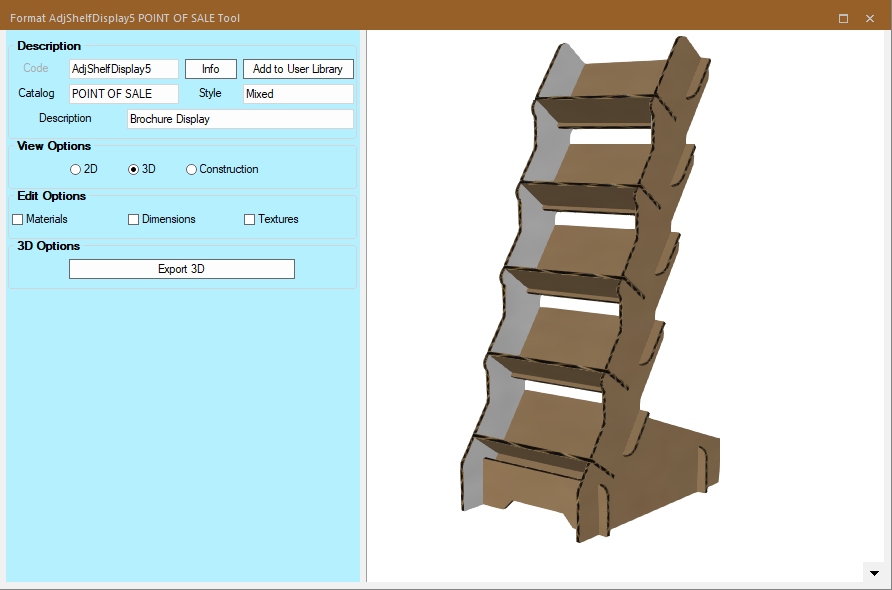Screen dimensions: 892x590
Task: Click the Catalog label text
Action: coord(36,93)
